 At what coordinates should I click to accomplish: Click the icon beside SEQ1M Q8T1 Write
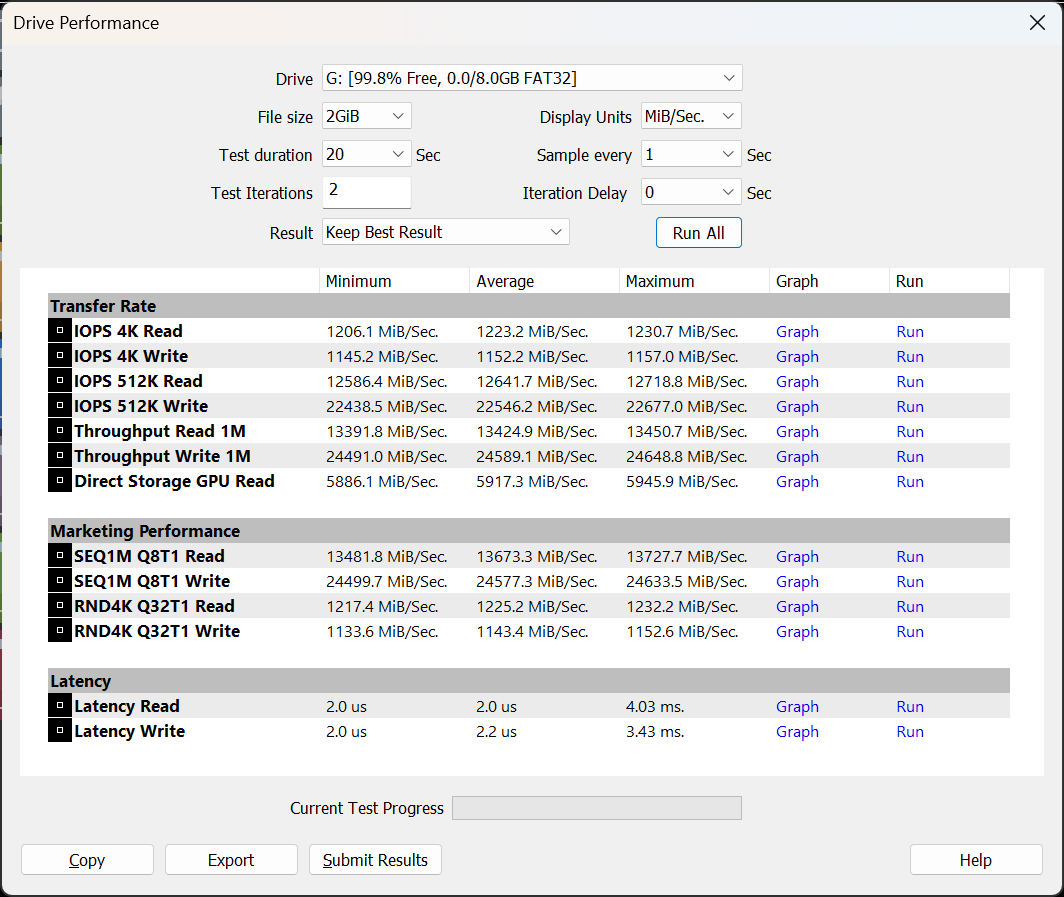point(60,581)
